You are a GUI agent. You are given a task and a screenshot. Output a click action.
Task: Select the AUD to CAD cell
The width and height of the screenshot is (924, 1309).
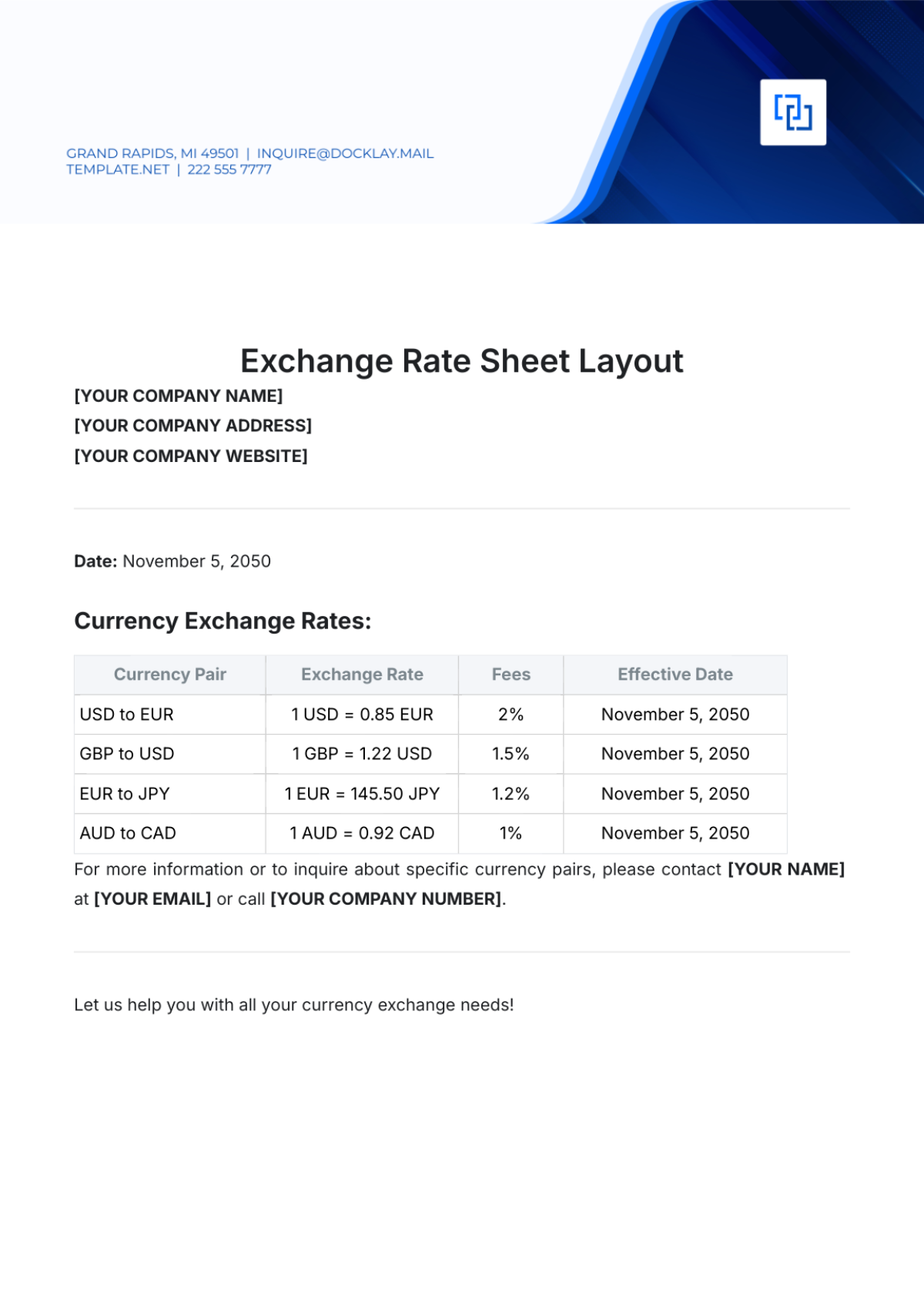tap(128, 833)
